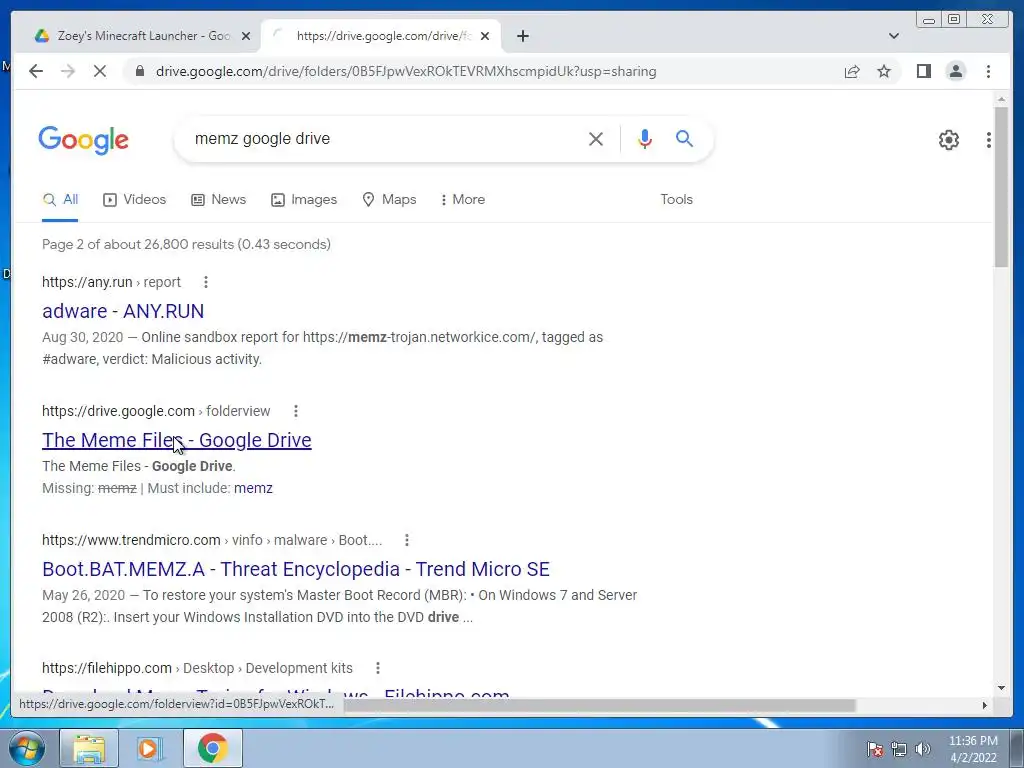The height and width of the screenshot is (768, 1024).
Task: Click the horizontal scrollbar thumb
Action: pyautogui.click(x=600, y=705)
